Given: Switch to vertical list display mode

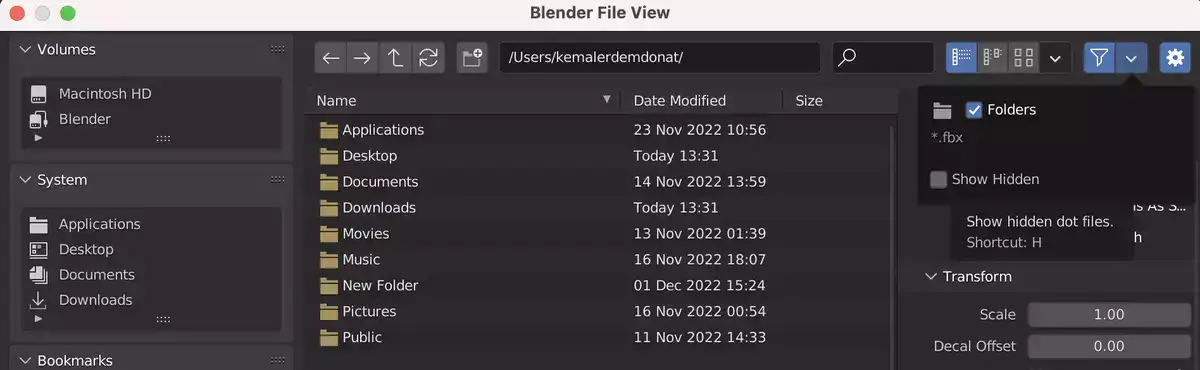Looking at the screenshot, I should [x=962, y=58].
